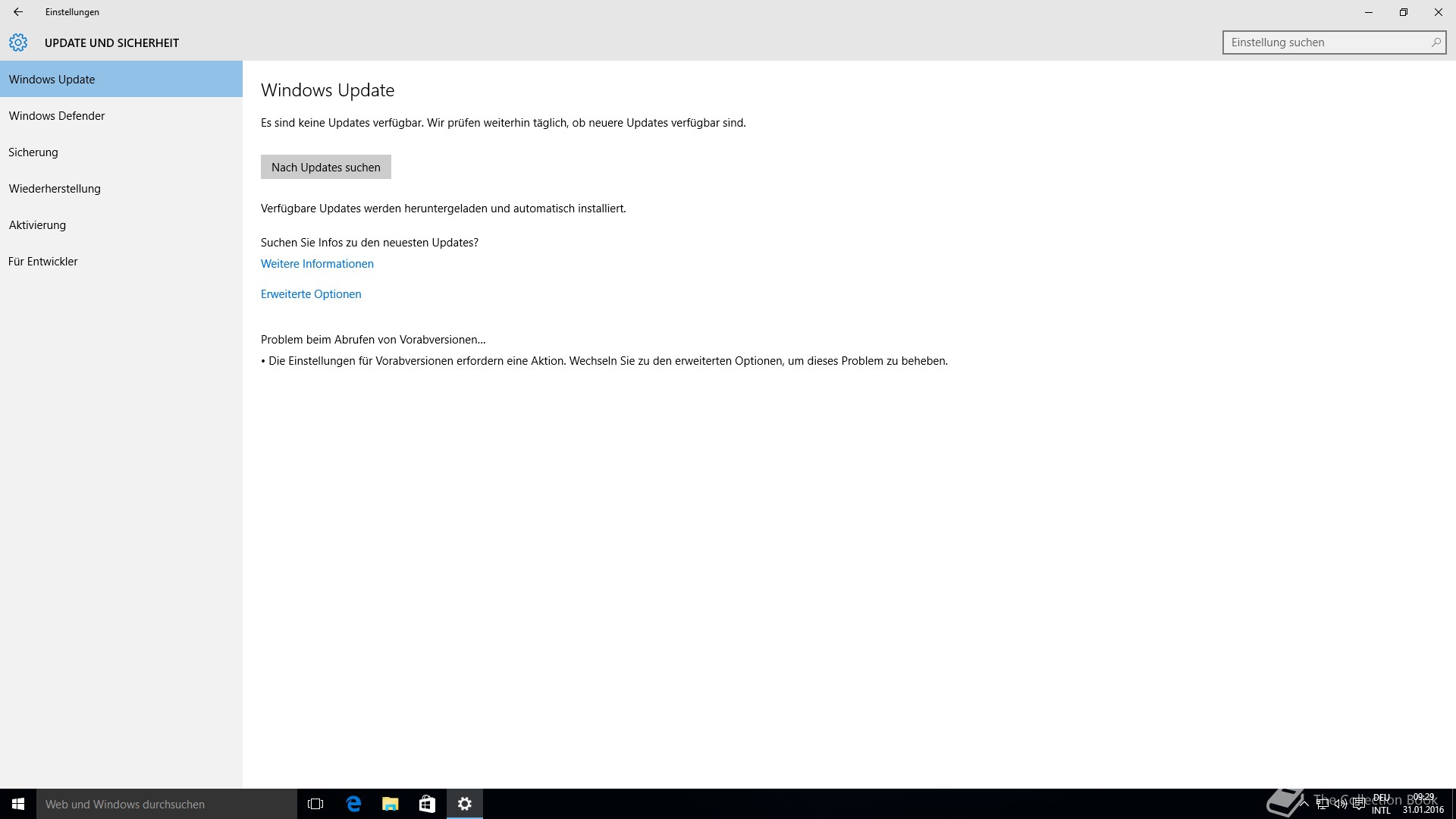
Task: Click the back arrow in the title bar
Action: click(18, 12)
